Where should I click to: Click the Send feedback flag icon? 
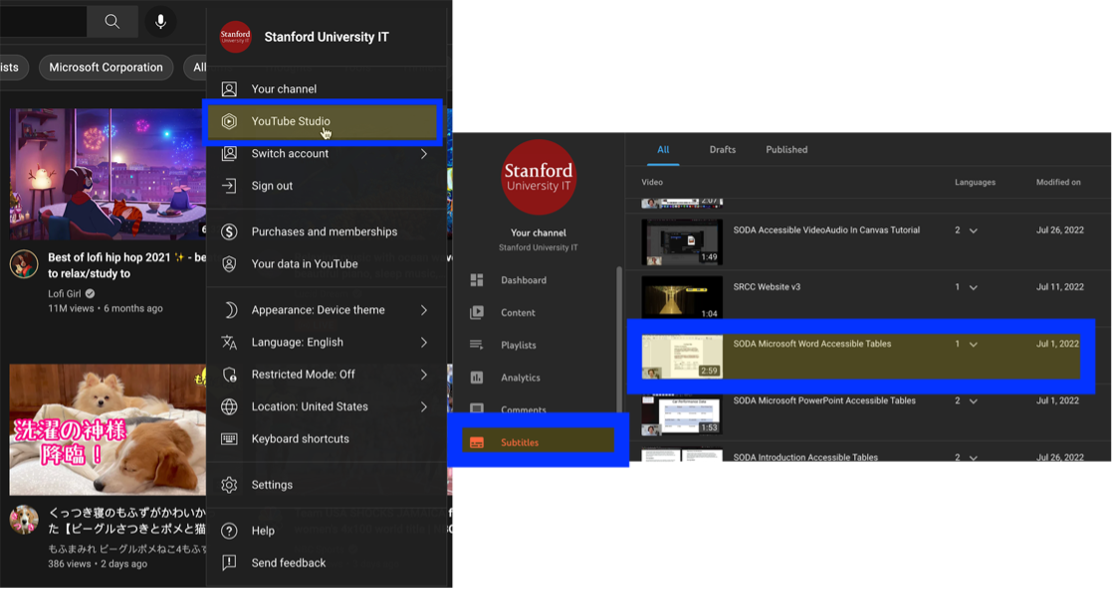point(229,563)
